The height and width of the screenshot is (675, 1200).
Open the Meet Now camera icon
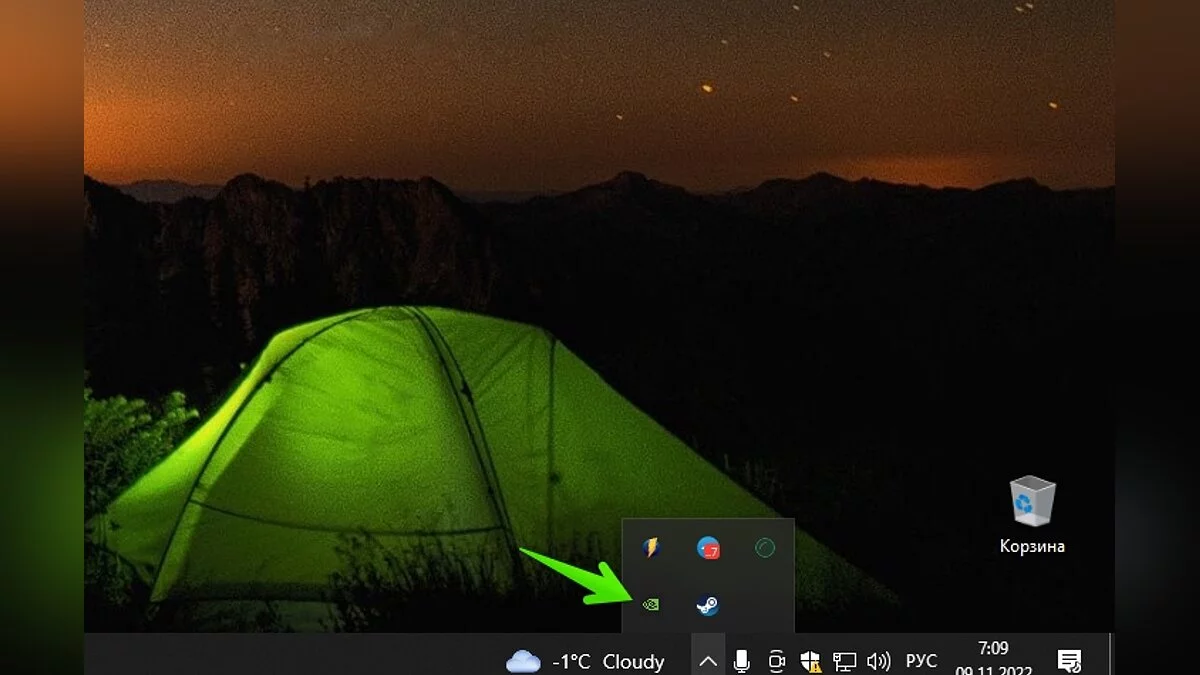776,661
